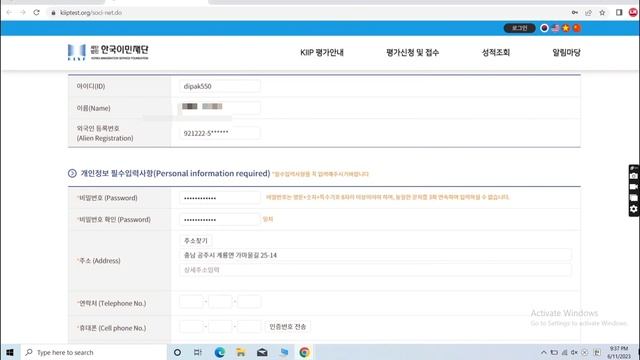Open File Explorer from taskbar
The height and width of the screenshot is (360, 640).
coord(241,352)
